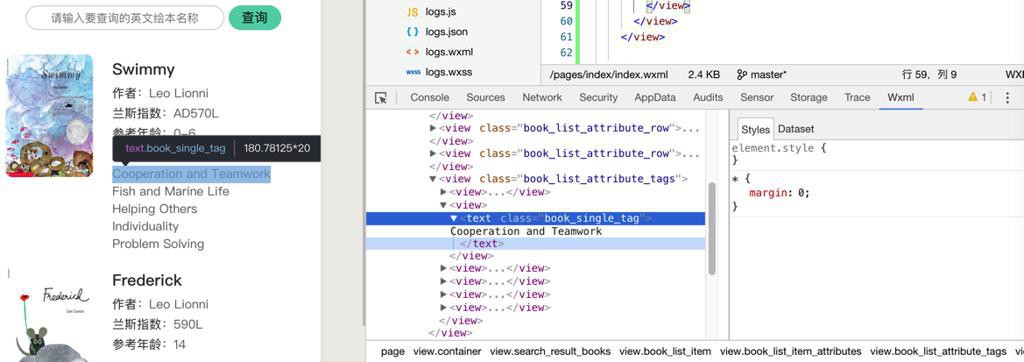Switch to the Network tab
The height and width of the screenshot is (362, 1024).
coord(541,97)
